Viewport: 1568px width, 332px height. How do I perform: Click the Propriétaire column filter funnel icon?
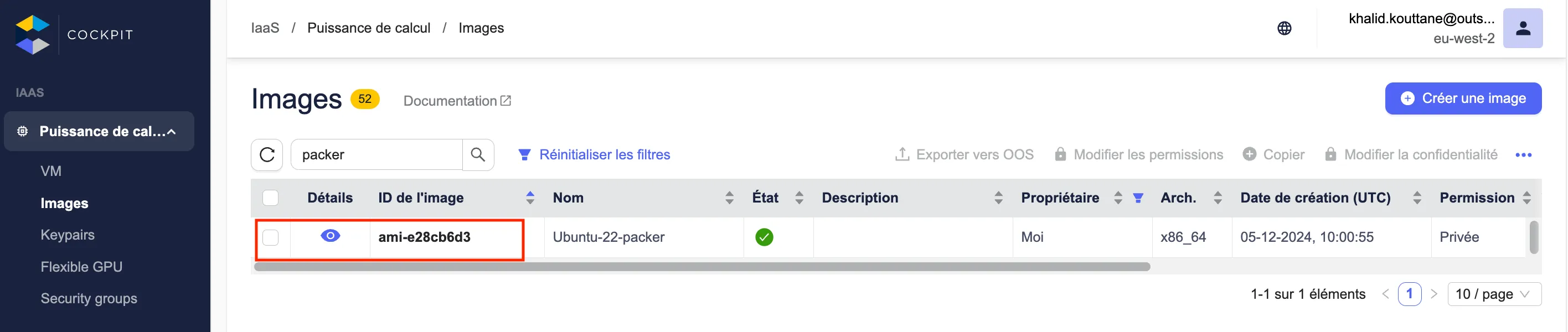[x=1138, y=198]
